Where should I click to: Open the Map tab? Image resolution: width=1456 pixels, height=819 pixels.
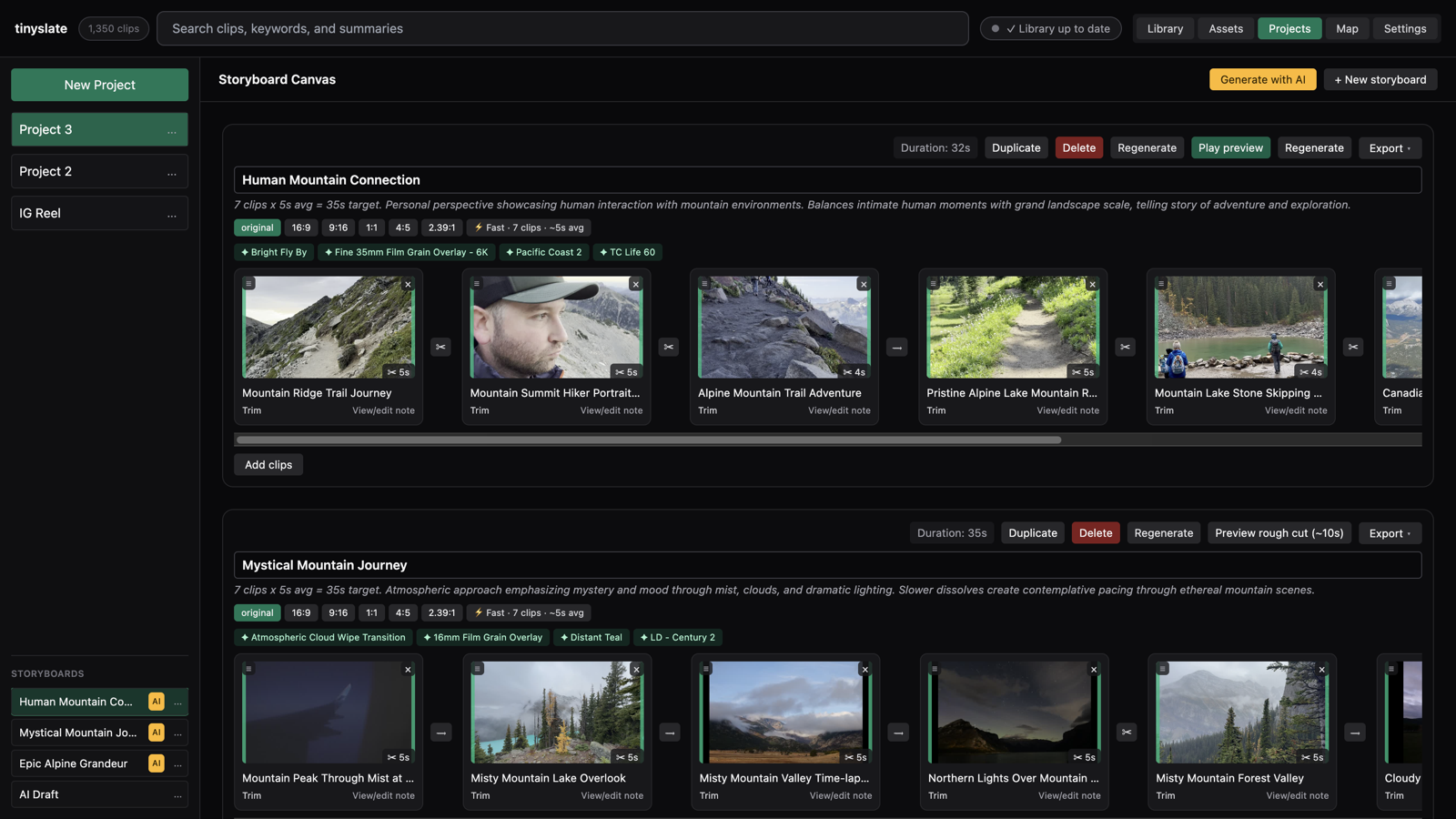point(1347,28)
